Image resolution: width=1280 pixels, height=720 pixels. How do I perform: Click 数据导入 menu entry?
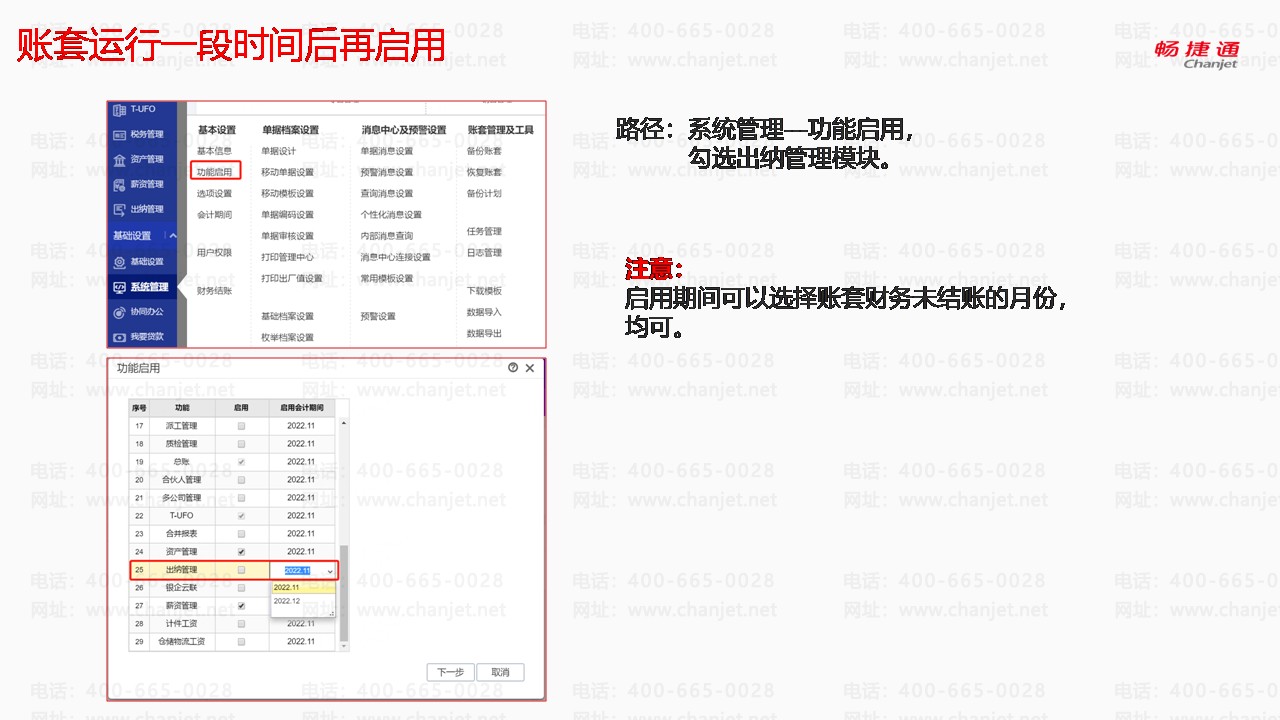(484, 312)
